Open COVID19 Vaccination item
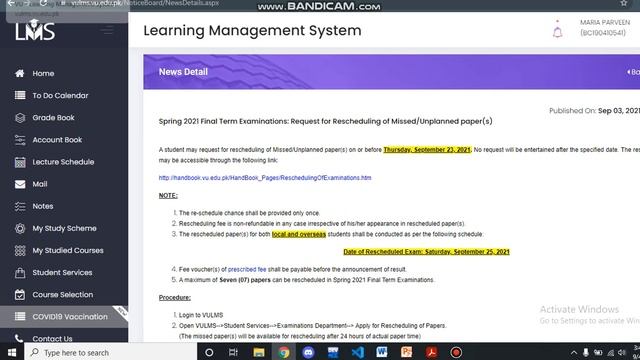Screen dimensions: 640x360 (70, 317)
